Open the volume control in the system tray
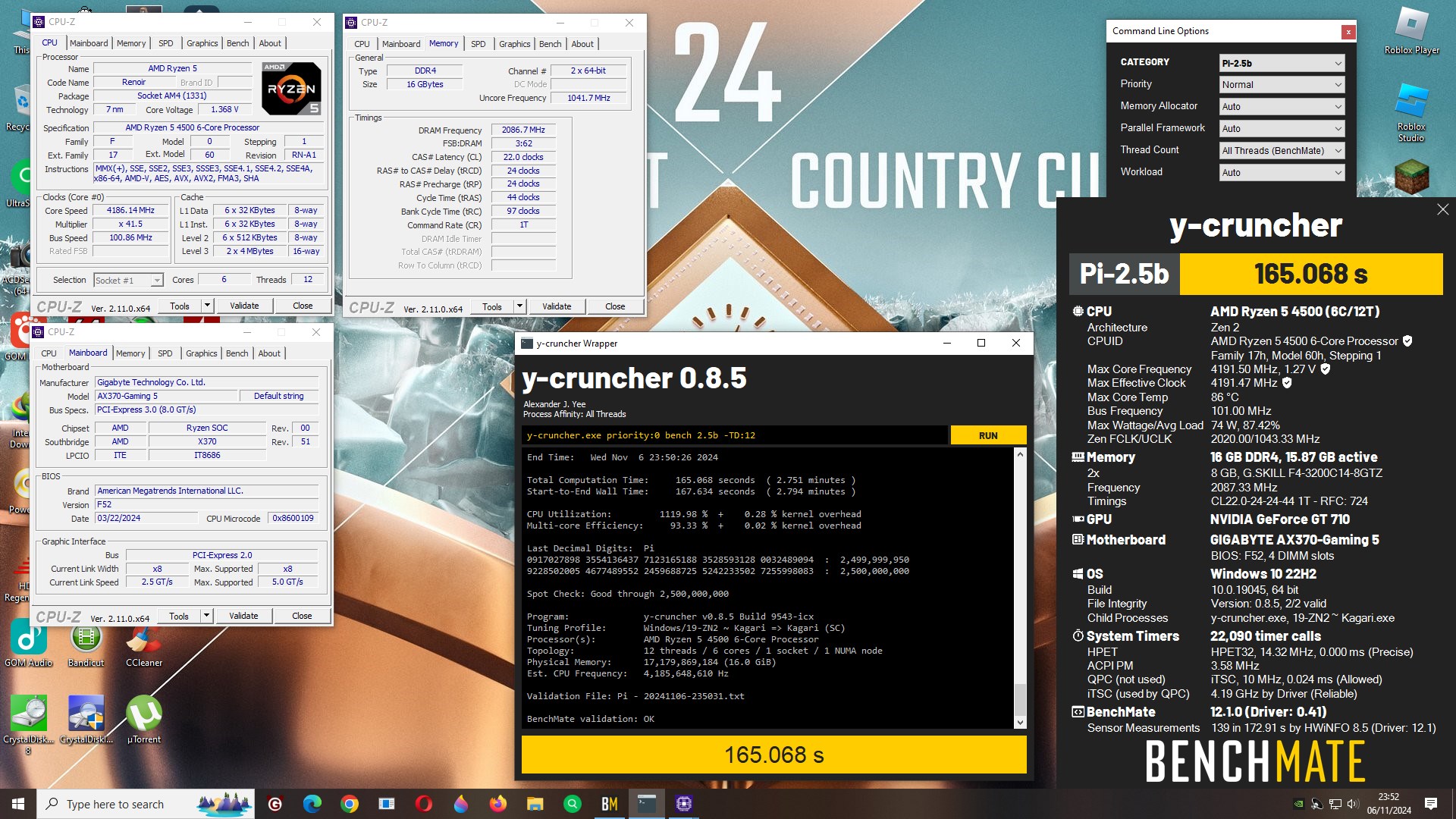This screenshot has height=819, width=1456. tap(1353, 804)
